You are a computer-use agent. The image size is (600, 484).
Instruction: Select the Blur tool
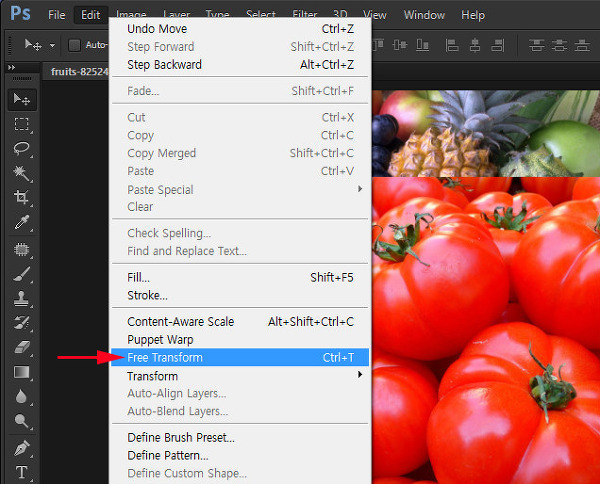21,396
